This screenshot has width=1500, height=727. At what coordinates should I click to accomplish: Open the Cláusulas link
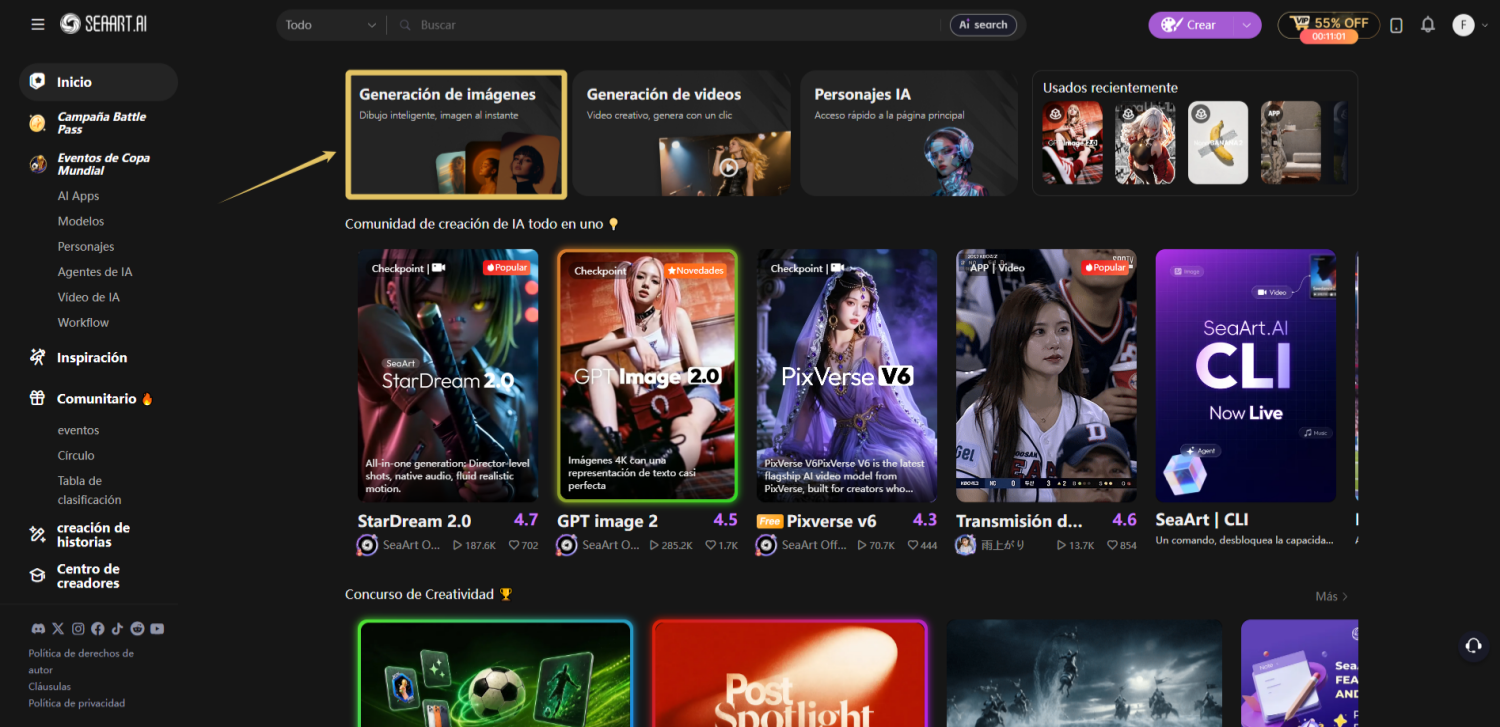pos(50,687)
